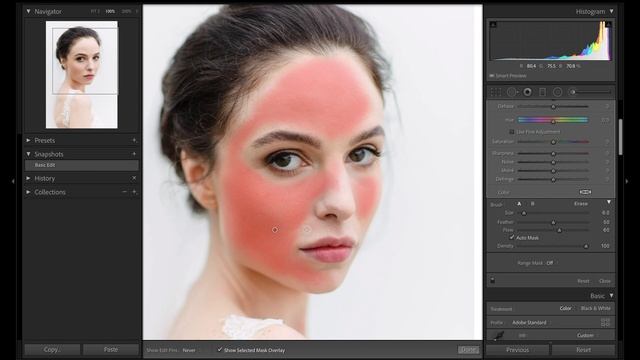Click Reset button at bottom right
This screenshot has height=360, width=640.
point(584,350)
